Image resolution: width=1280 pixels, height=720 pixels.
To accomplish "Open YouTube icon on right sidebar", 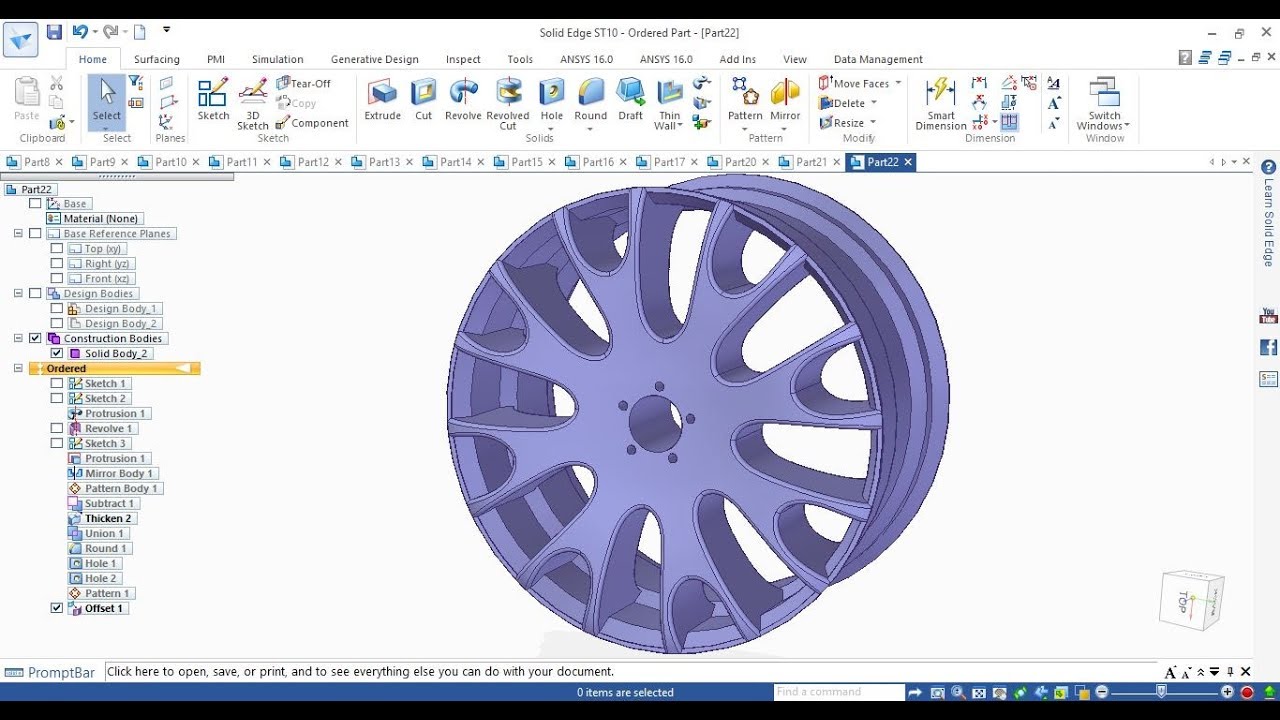I will 1269,317.
